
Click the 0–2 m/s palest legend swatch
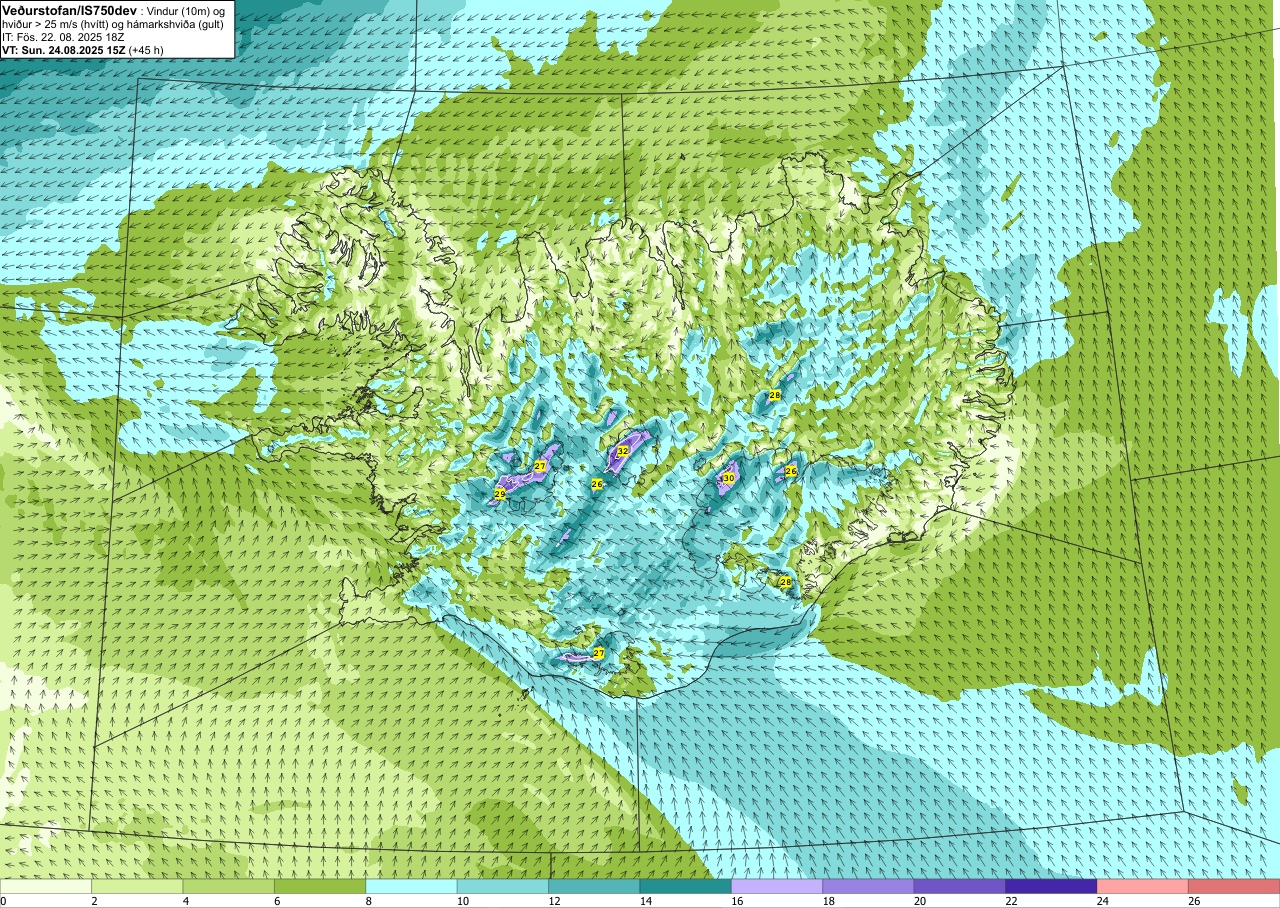point(46,886)
